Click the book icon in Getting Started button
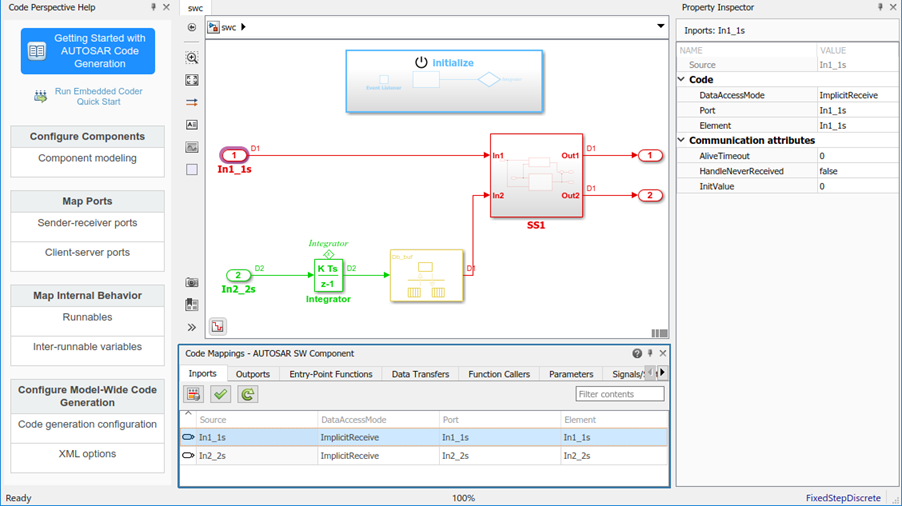 click(x=37, y=51)
